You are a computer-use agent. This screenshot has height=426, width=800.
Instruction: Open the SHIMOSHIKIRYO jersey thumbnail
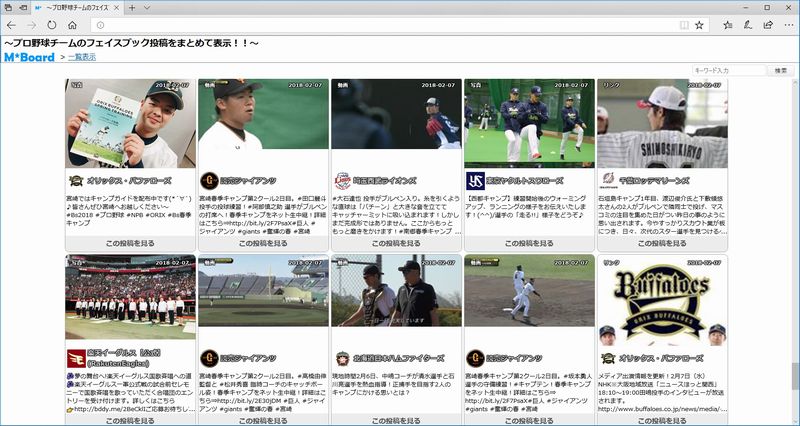pyautogui.click(x=662, y=123)
